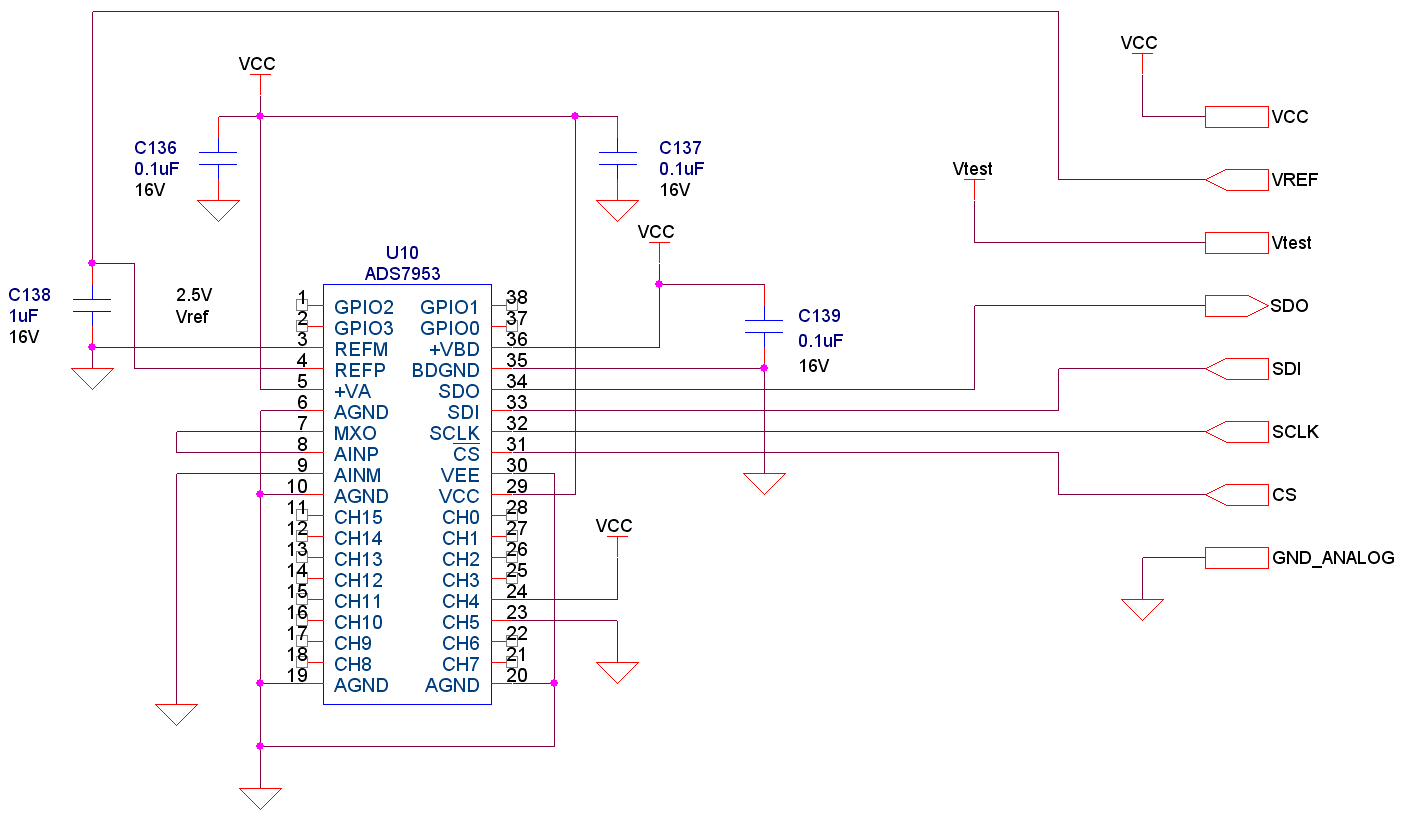Click the ground symbol wired to CH5

click(617, 672)
